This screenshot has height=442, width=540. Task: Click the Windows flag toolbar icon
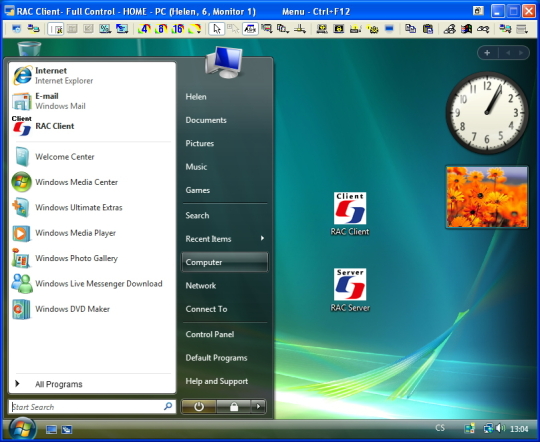[466, 29]
